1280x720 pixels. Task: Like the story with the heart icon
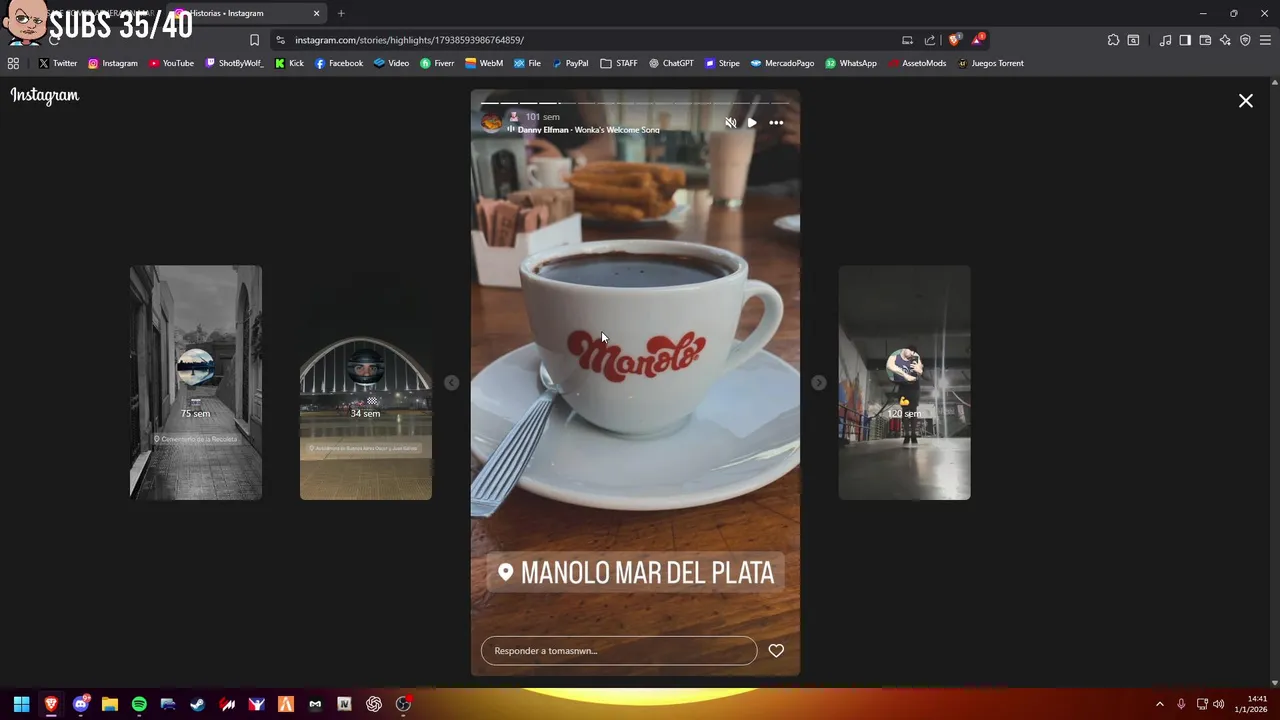point(776,651)
